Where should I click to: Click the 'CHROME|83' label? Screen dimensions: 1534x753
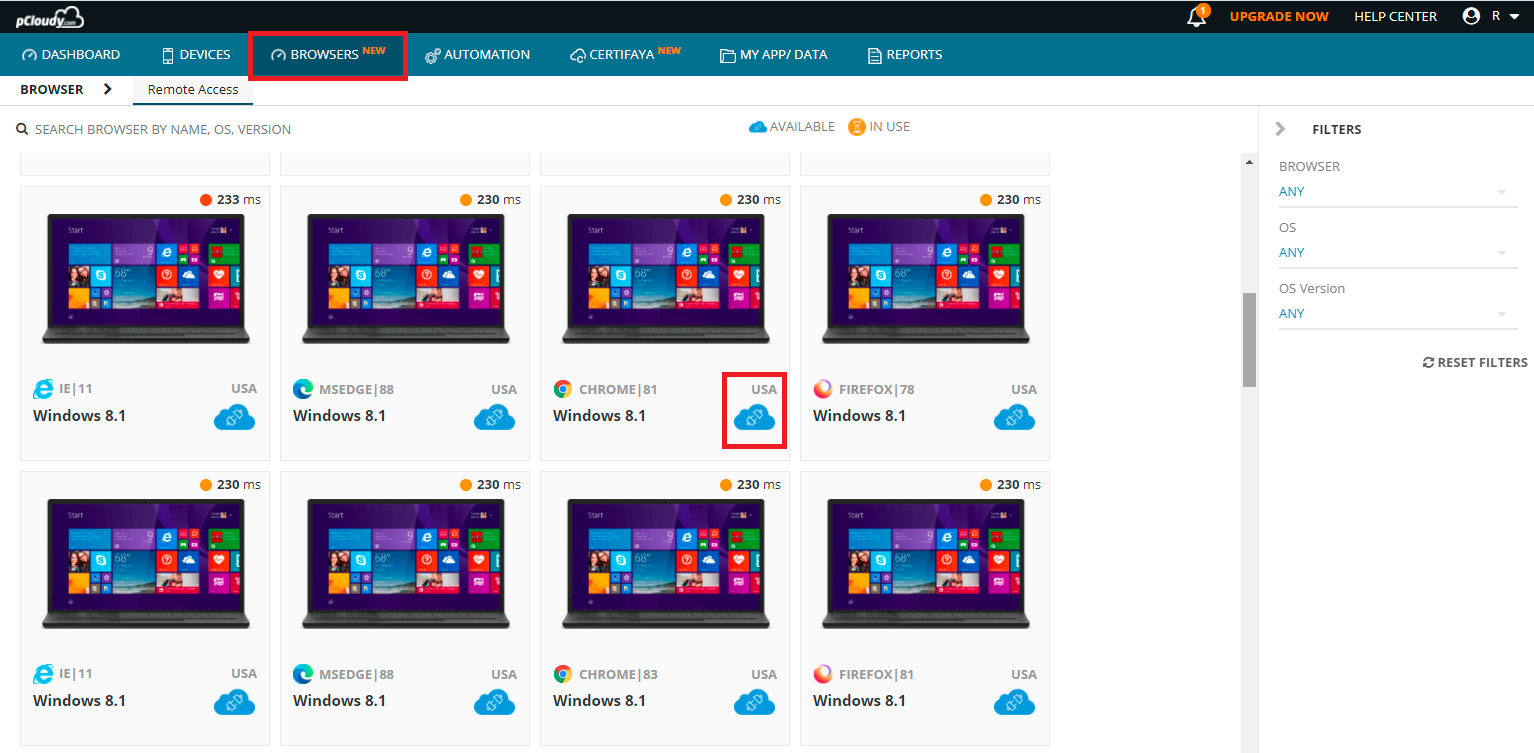tap(618, 675)
